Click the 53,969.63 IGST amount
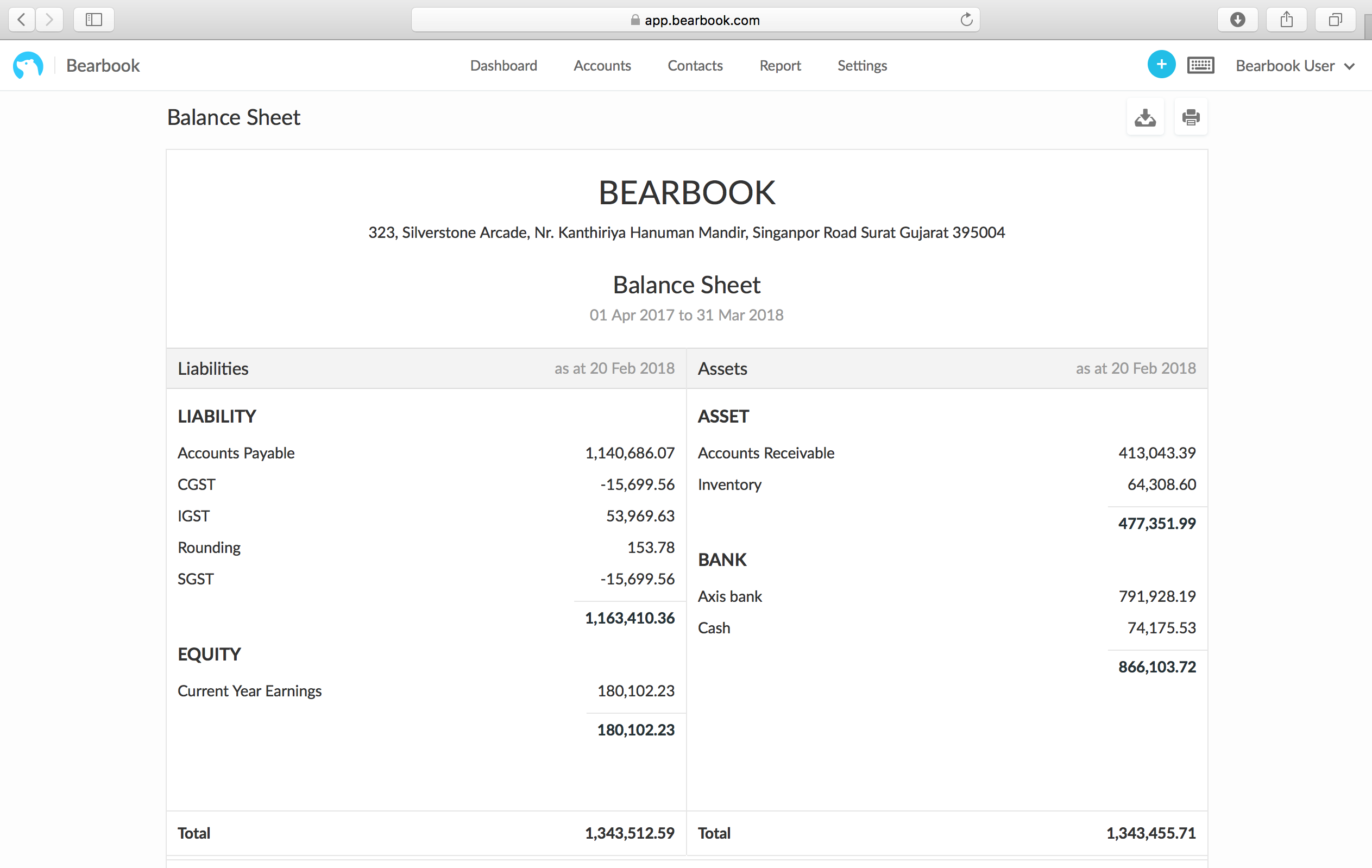This screenshot has width=1372, height=868. (x=640, y=516)
